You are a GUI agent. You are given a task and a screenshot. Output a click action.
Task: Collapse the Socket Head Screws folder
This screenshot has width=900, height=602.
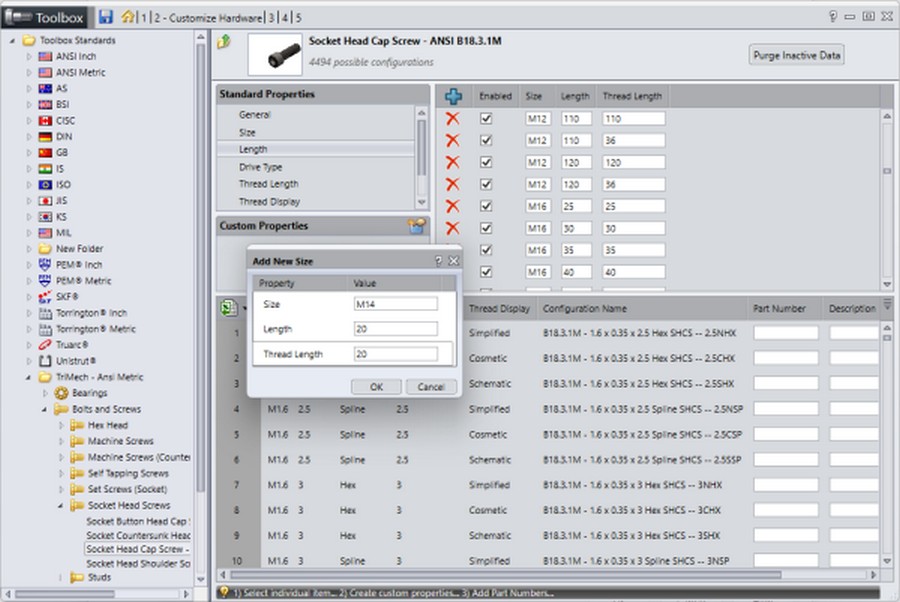60,506
